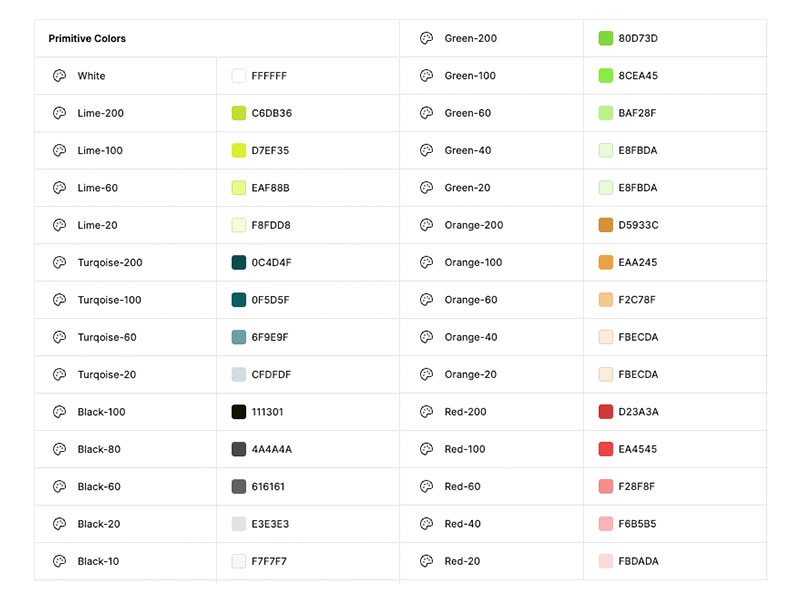The height and width of the screenshot is (600, 800).
Task: Click the palette icon for Green-40
Action: (x=426, y=150)
